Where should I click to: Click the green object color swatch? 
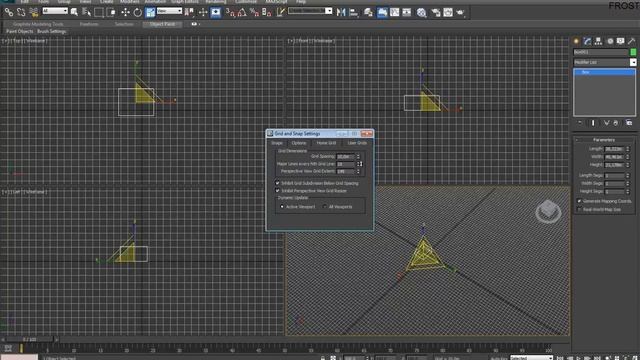(x=633, y=52)
